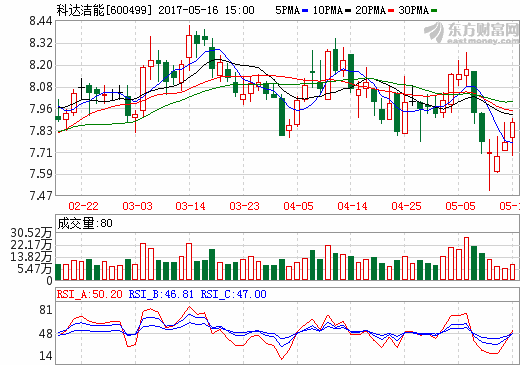Click the 7.83 price axis label
520x365 pixels.
(41, 131)
